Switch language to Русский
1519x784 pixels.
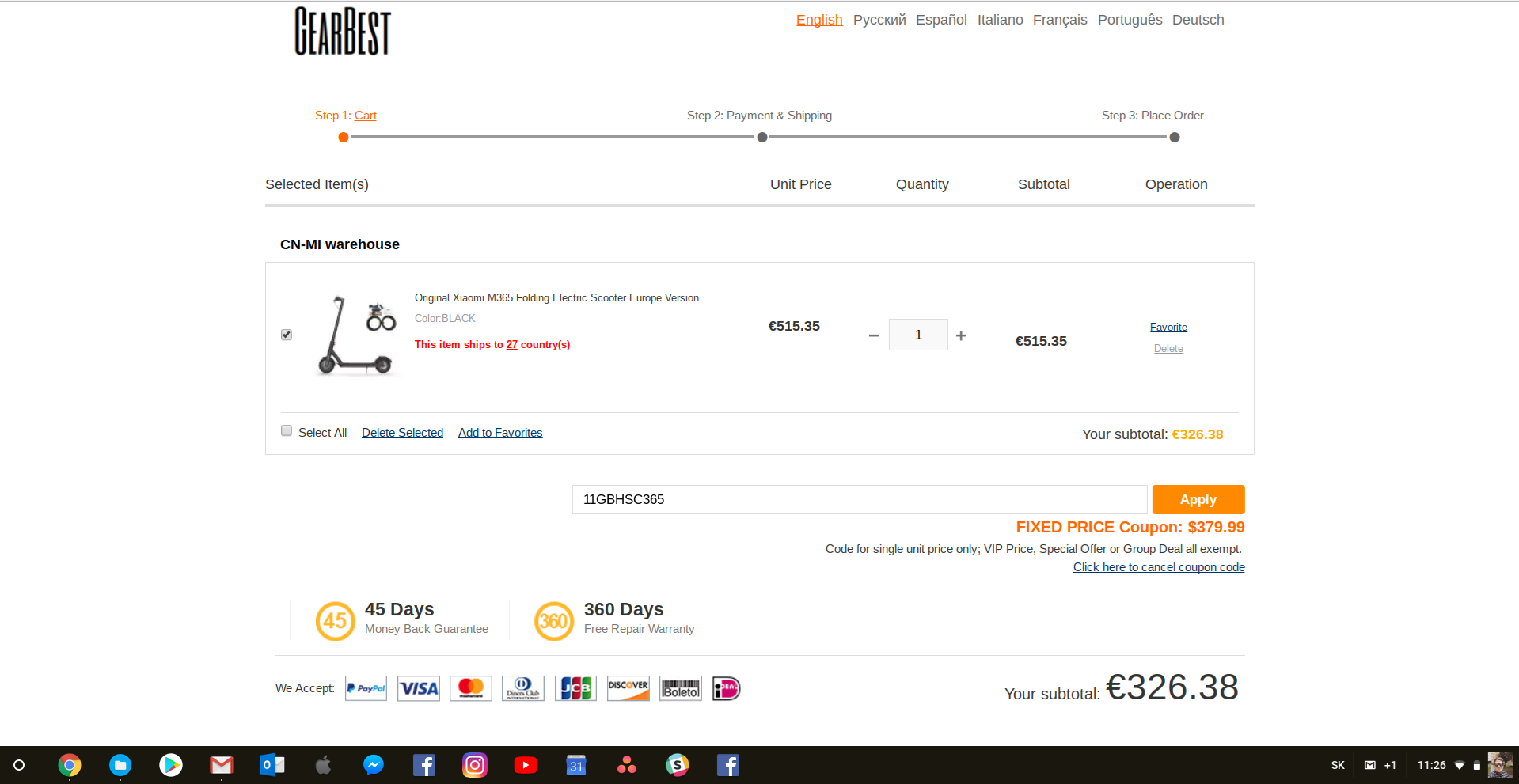point(879,20)
